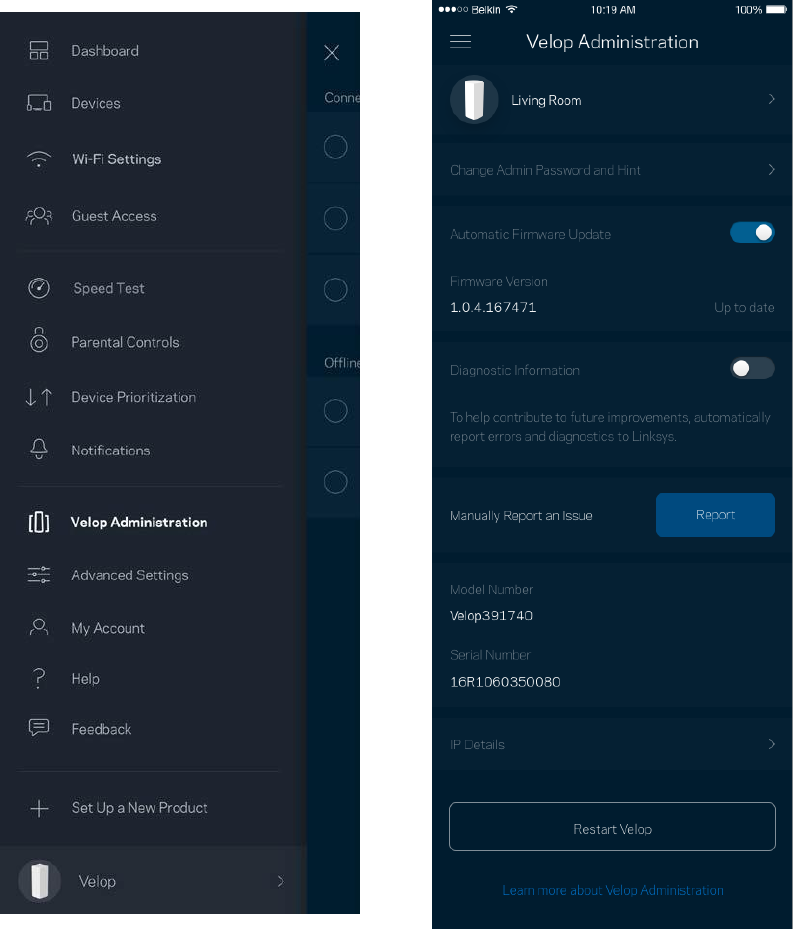Click the Guest Access people icon

[39, 216]
